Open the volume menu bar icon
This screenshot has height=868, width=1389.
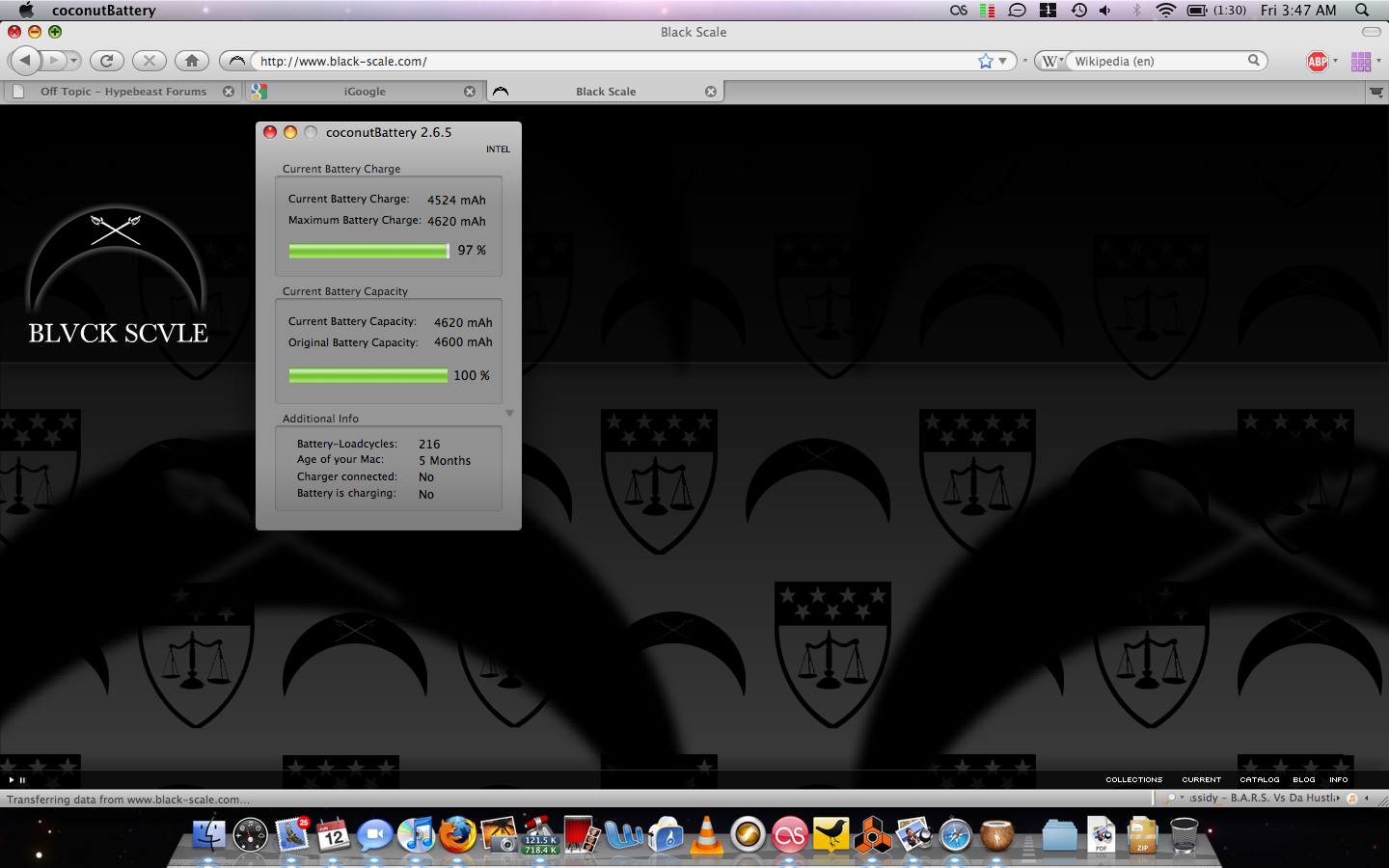click(x=1105, y=11)
